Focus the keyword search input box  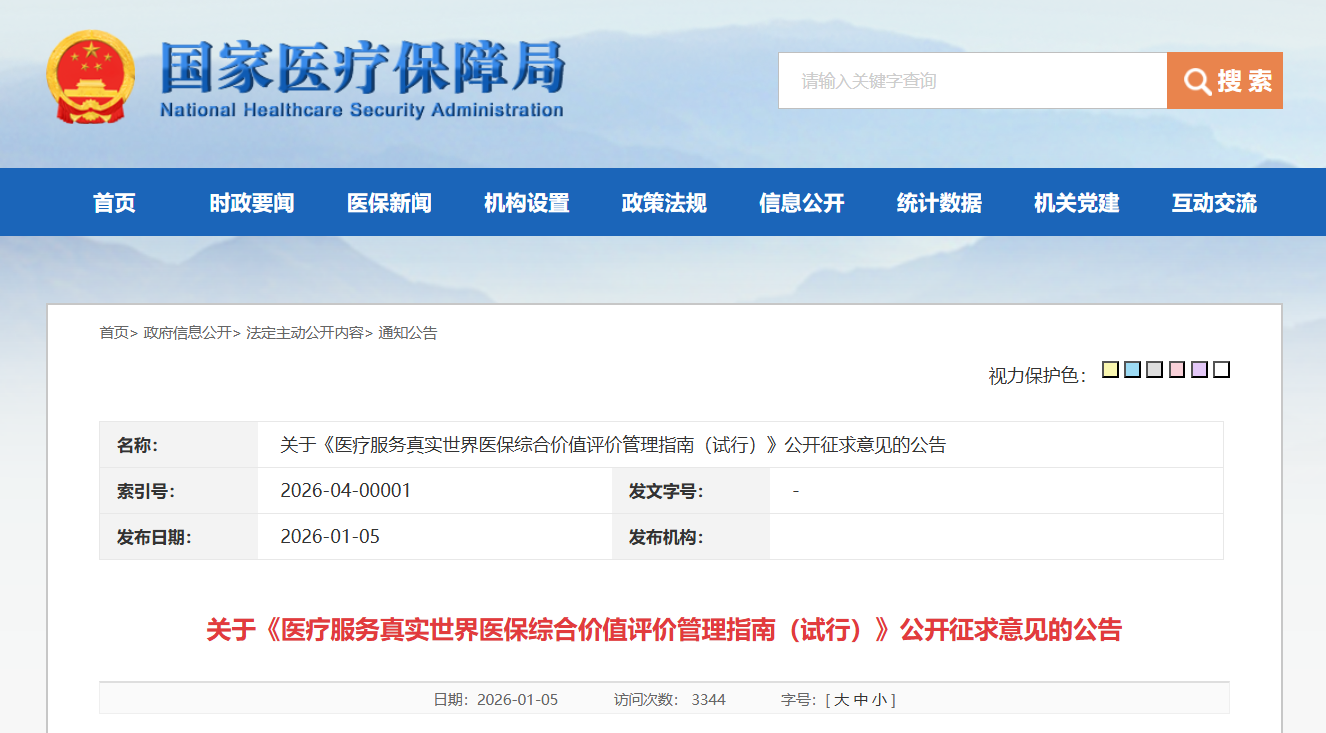coord(972,81)
